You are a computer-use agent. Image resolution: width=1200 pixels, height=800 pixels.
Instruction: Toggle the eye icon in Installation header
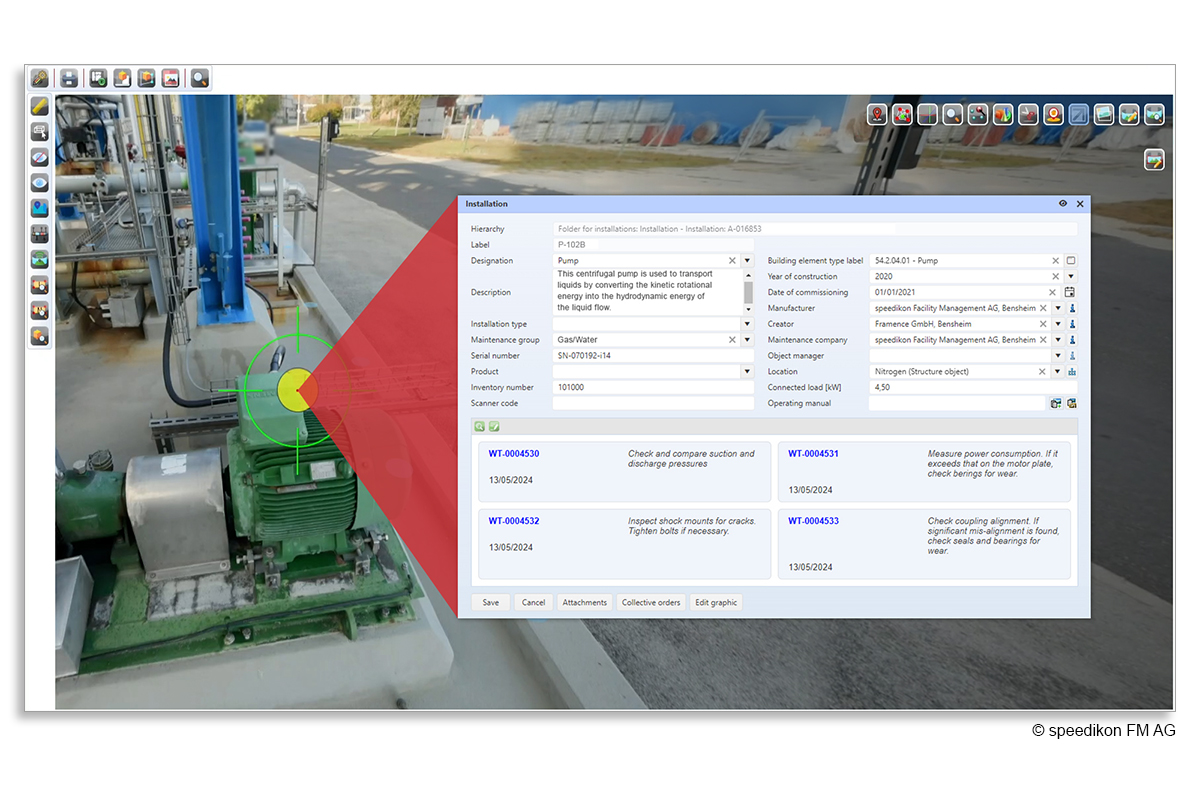click(1063, 204)
